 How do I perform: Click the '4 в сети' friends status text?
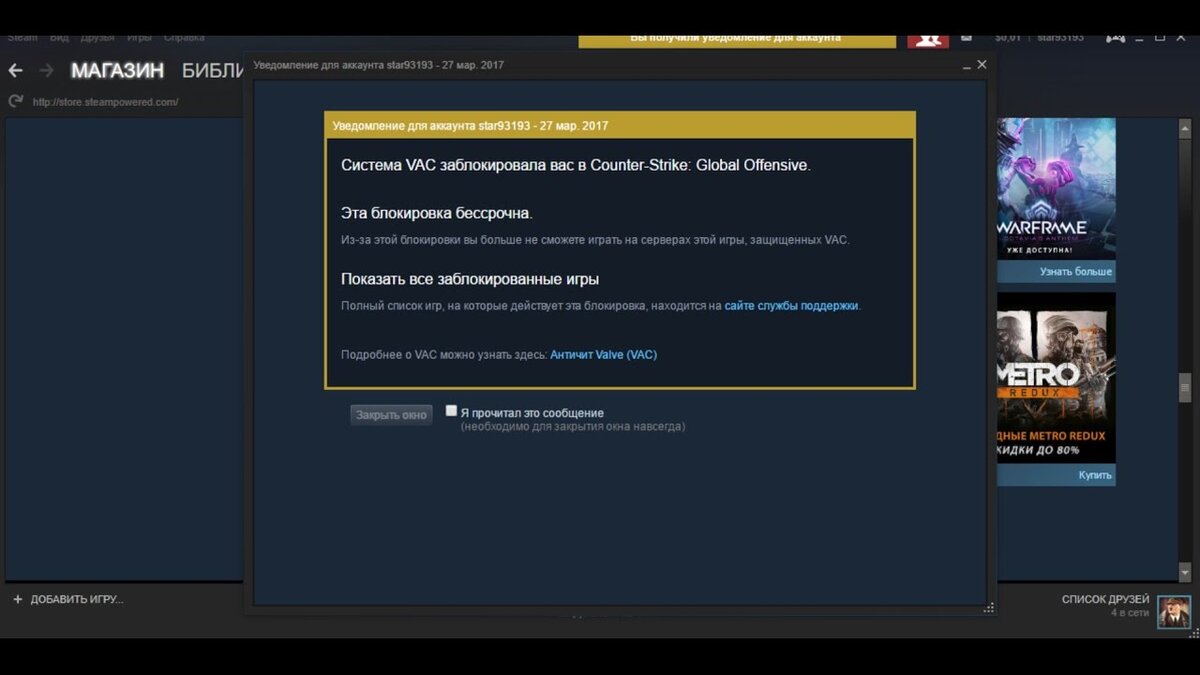click(x=1130, y=612)
